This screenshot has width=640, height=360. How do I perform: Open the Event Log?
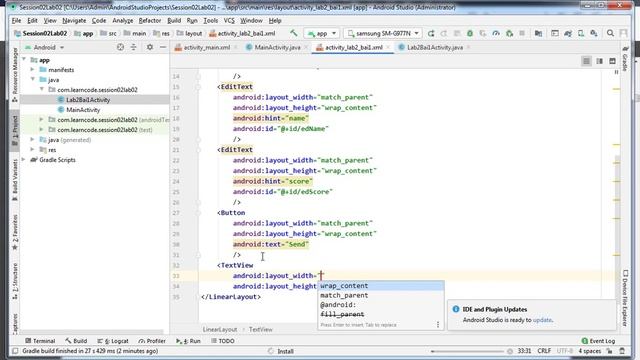point(598,341)
